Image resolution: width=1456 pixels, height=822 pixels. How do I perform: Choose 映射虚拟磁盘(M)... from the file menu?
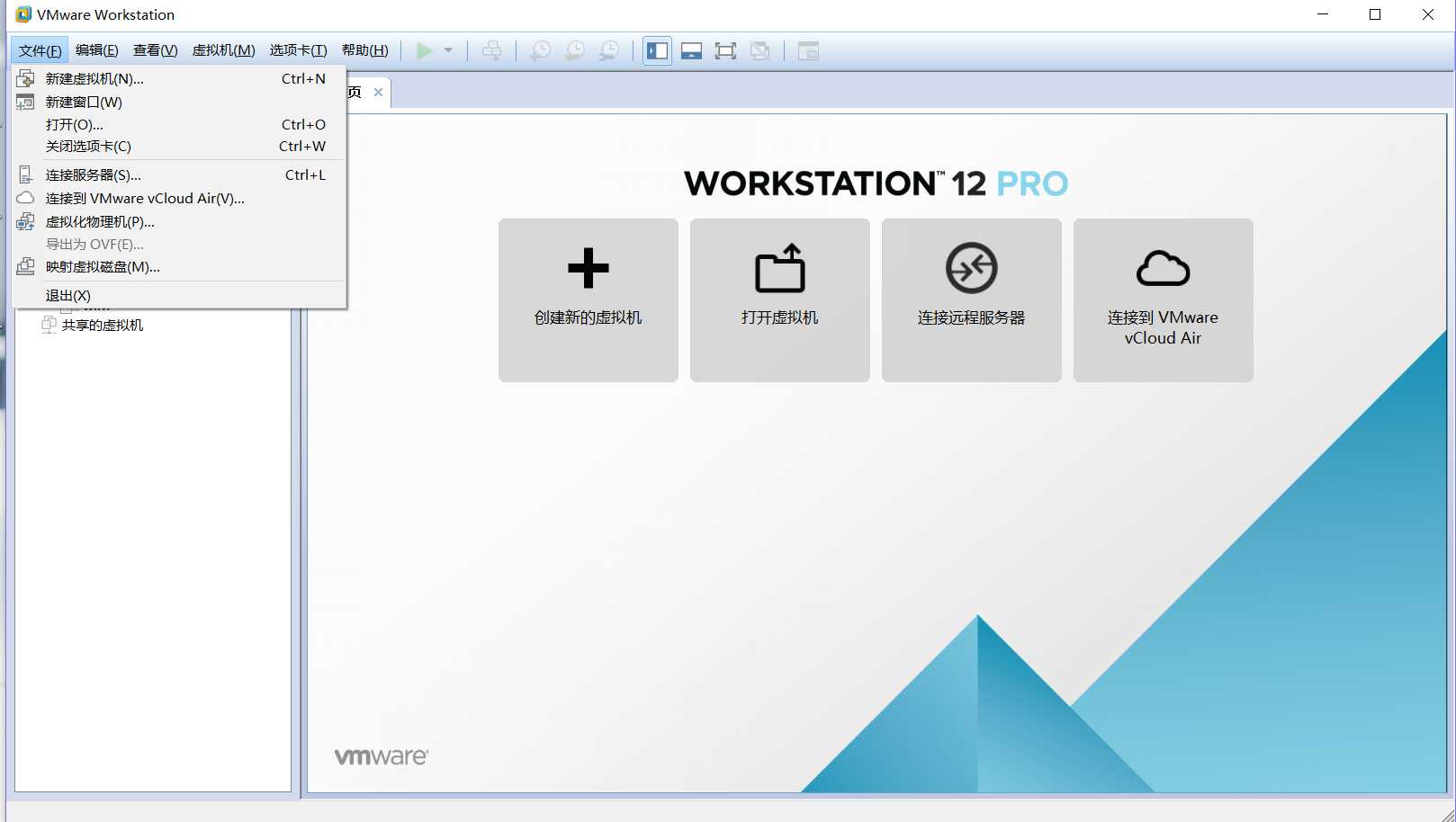click(x=179, y=267)
